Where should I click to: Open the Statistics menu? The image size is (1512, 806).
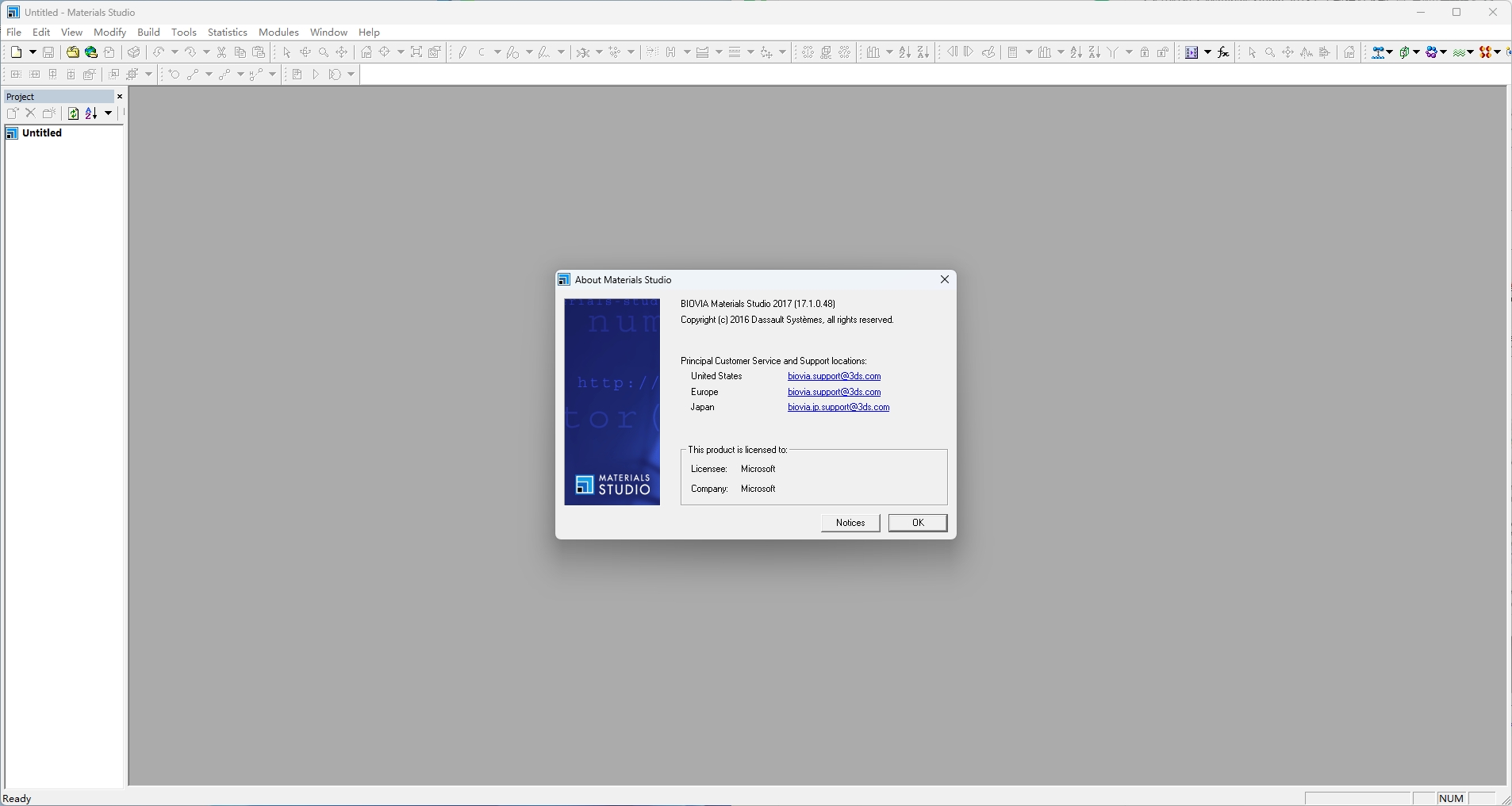(228, 33)
